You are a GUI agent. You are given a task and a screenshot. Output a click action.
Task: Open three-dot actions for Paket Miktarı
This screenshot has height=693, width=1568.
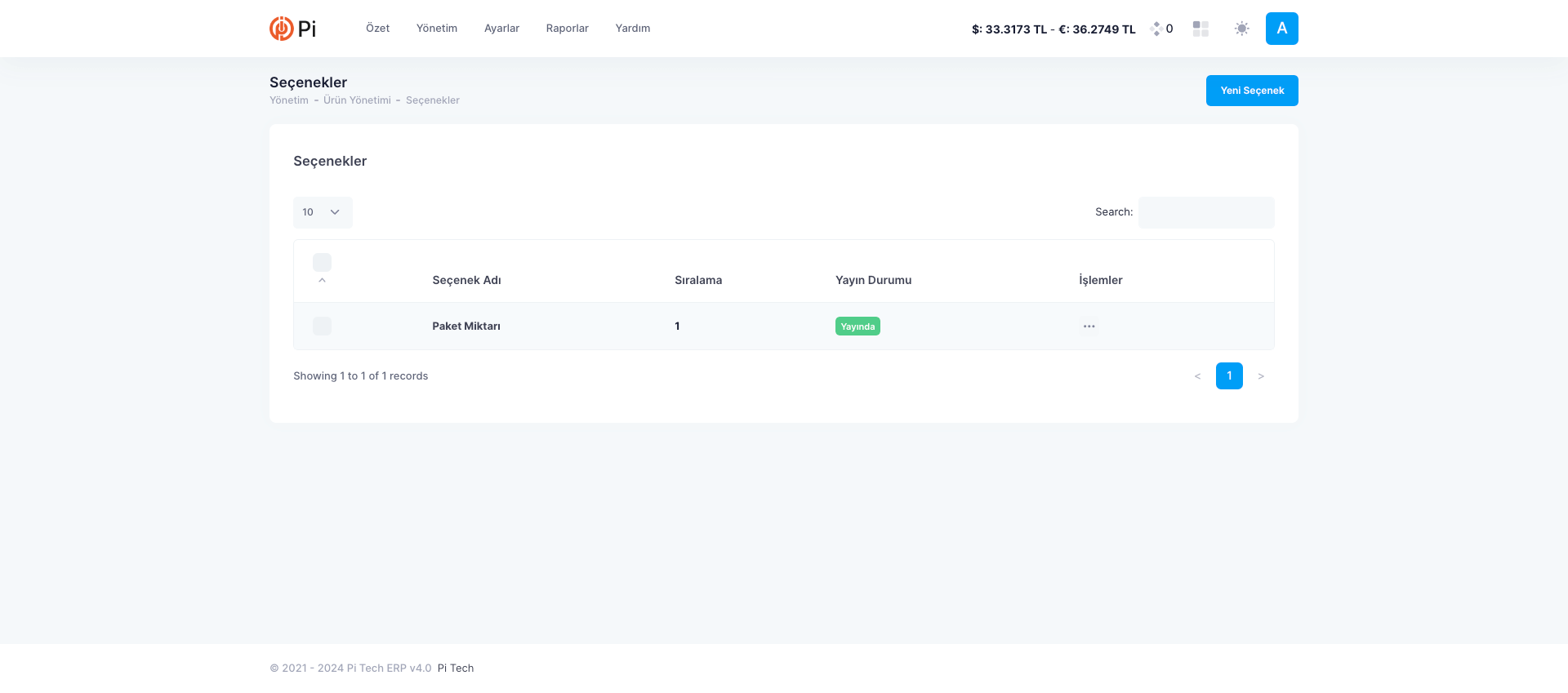click(1089, 327)
